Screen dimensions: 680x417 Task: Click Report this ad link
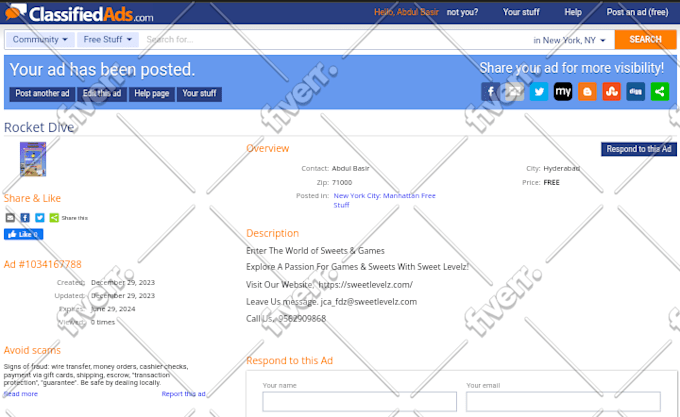(x=183, y=394)
